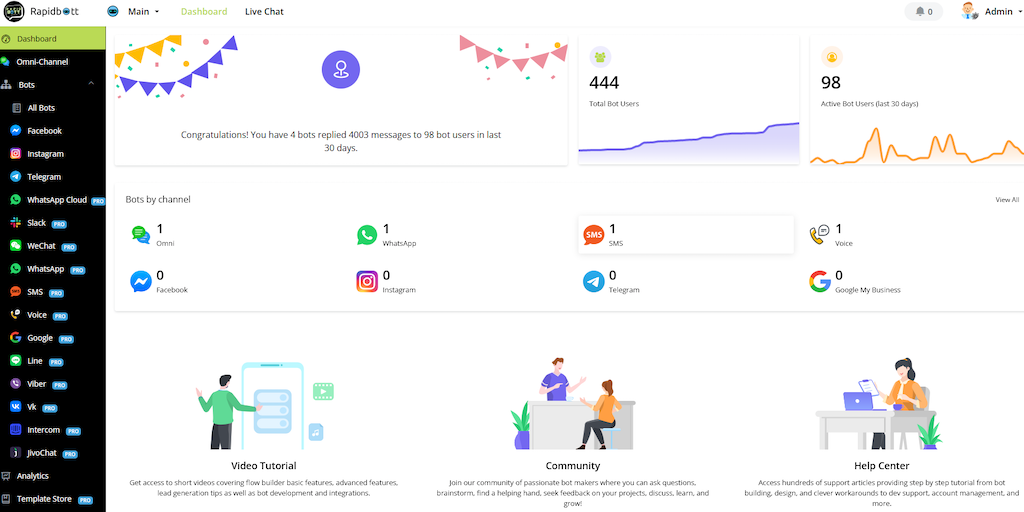
Task: Click the Total Bot Users purple chart
Action: click(x=689, y=142)
